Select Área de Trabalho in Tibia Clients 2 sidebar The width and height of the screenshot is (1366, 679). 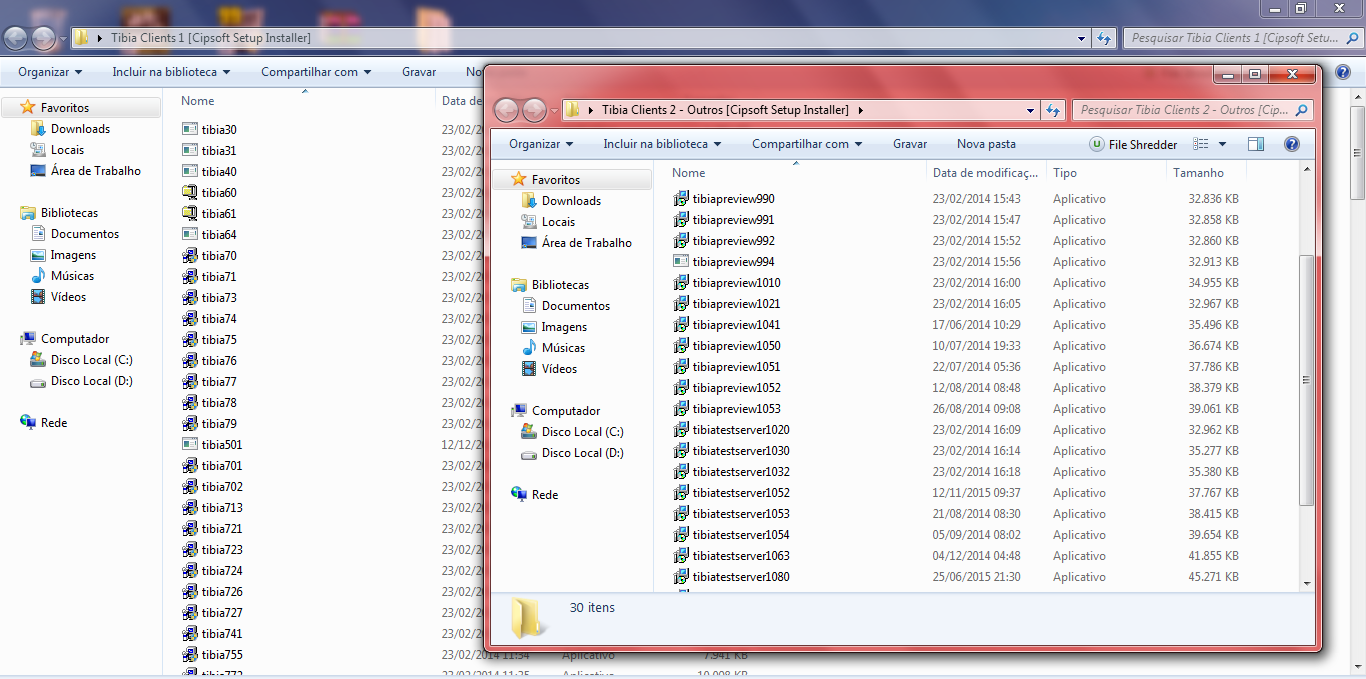click(x=587, y=243)
